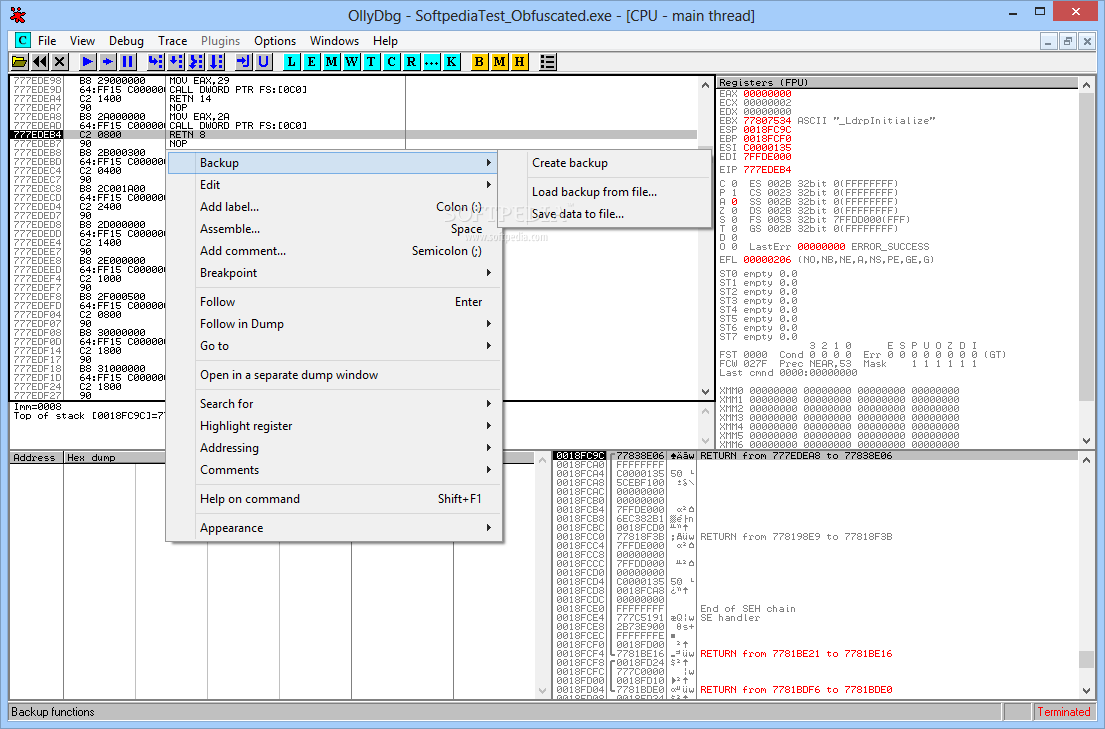This screenshot has height=729, width=1105.
Task: Click registers pane scrollbar up arrow
Action: (1087, 85)
